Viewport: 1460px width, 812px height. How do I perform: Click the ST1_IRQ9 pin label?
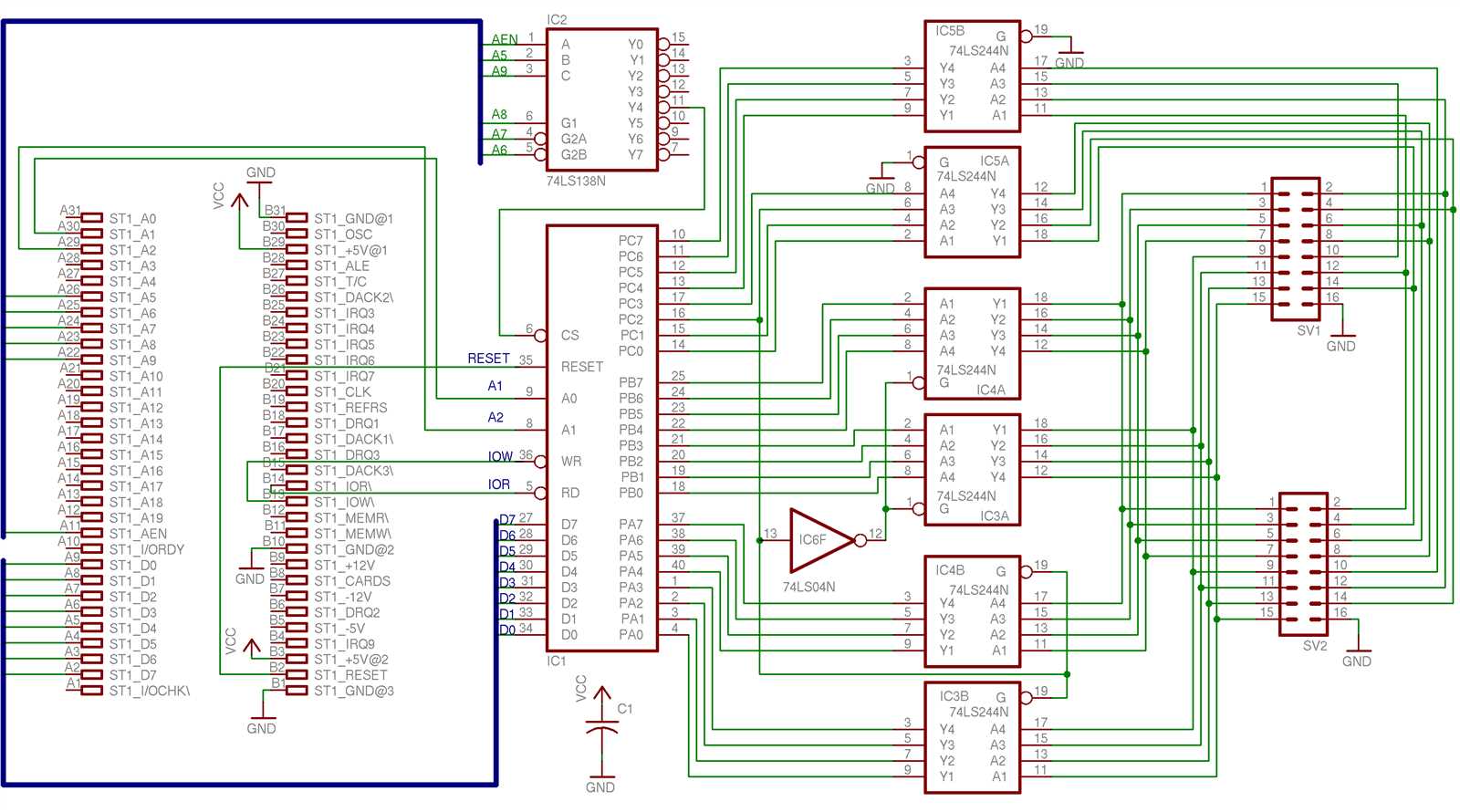coord(344,644)
